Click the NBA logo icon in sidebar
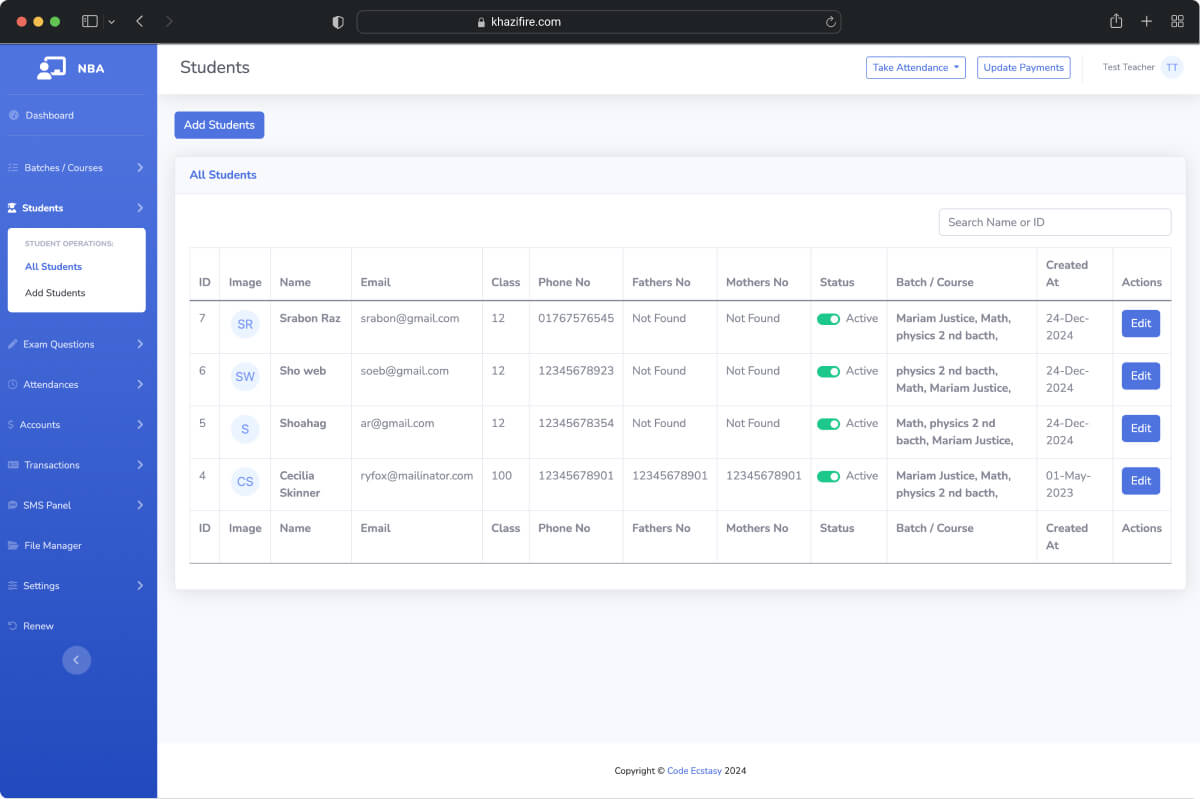 (51, 68)
